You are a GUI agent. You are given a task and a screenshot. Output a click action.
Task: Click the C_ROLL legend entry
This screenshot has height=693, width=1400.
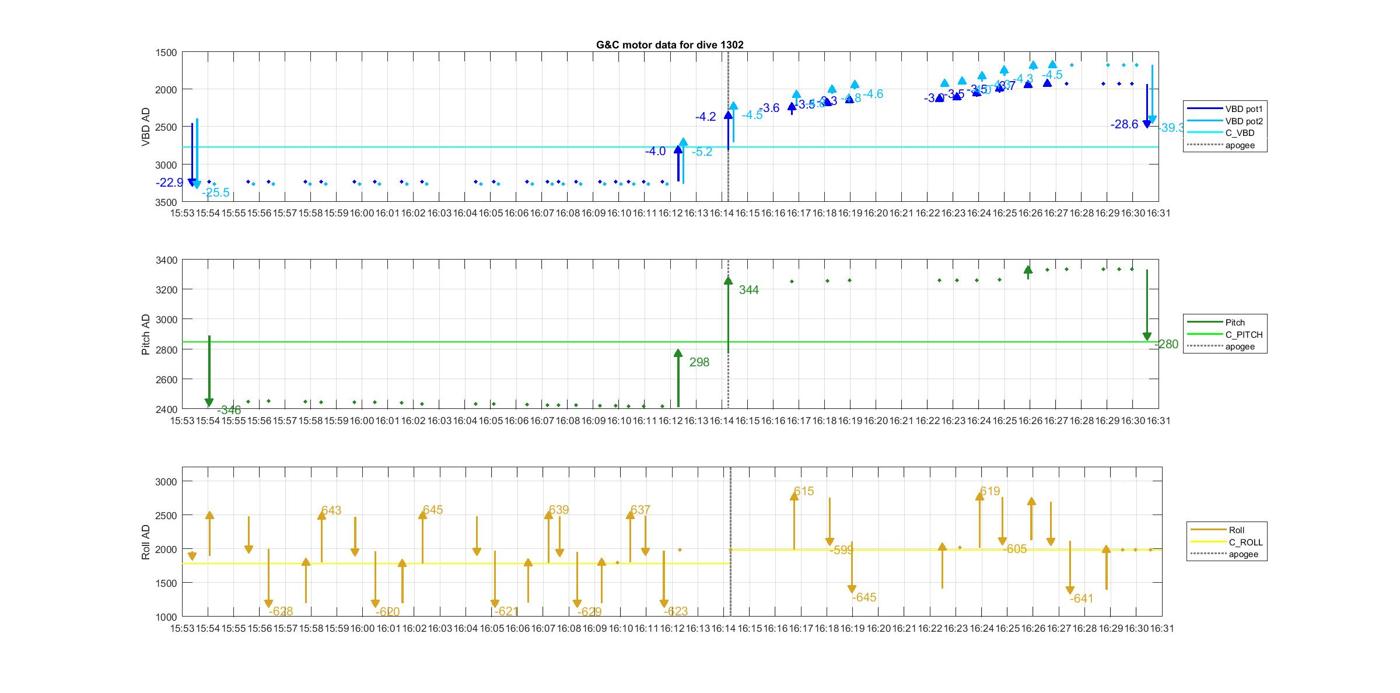tap(1245, 542)
